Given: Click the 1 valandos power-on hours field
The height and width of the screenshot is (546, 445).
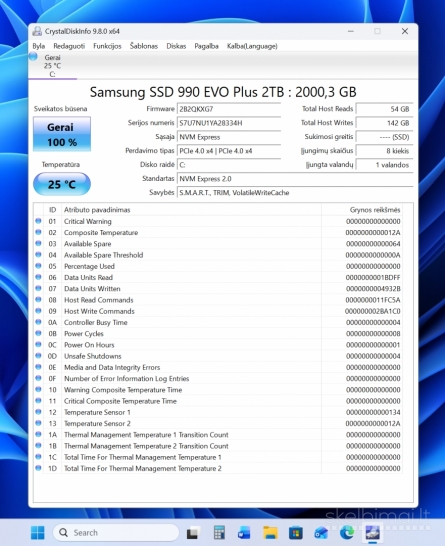Looking at the screenshot, I should (x=384, y=165).
